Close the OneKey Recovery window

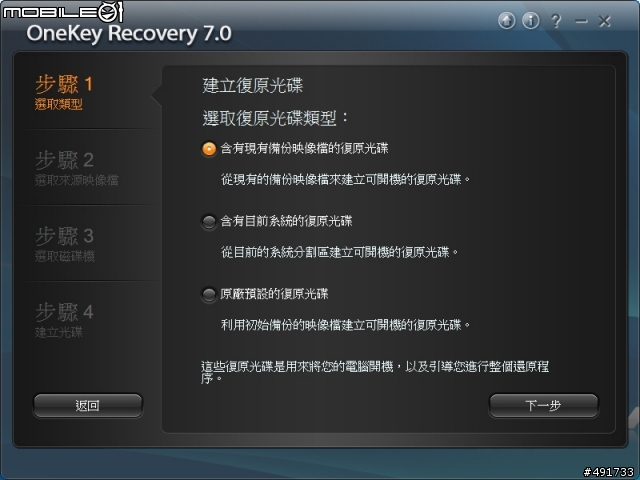pos(604,21)
